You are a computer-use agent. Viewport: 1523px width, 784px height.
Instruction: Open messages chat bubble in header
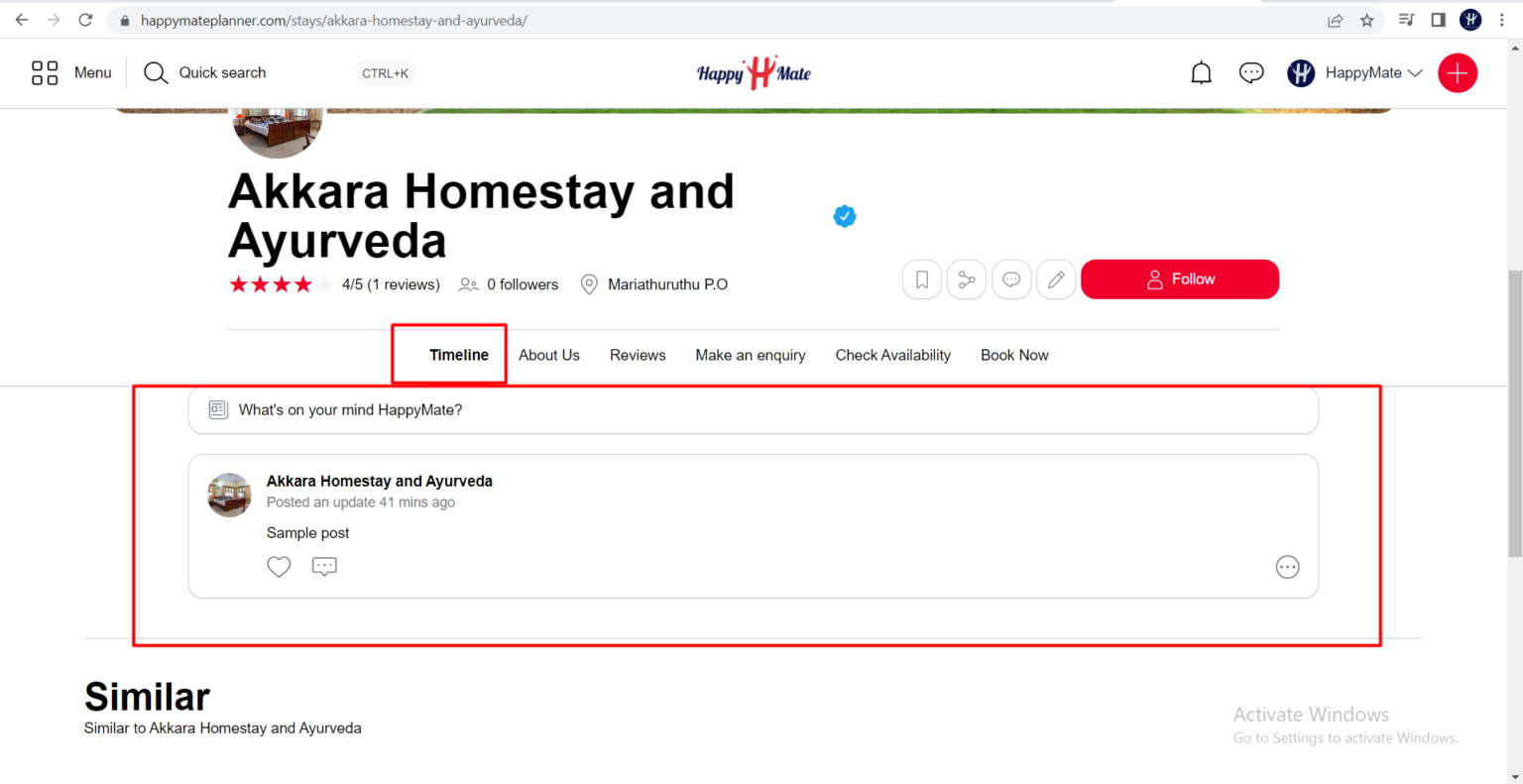(x=1251, y=73)
